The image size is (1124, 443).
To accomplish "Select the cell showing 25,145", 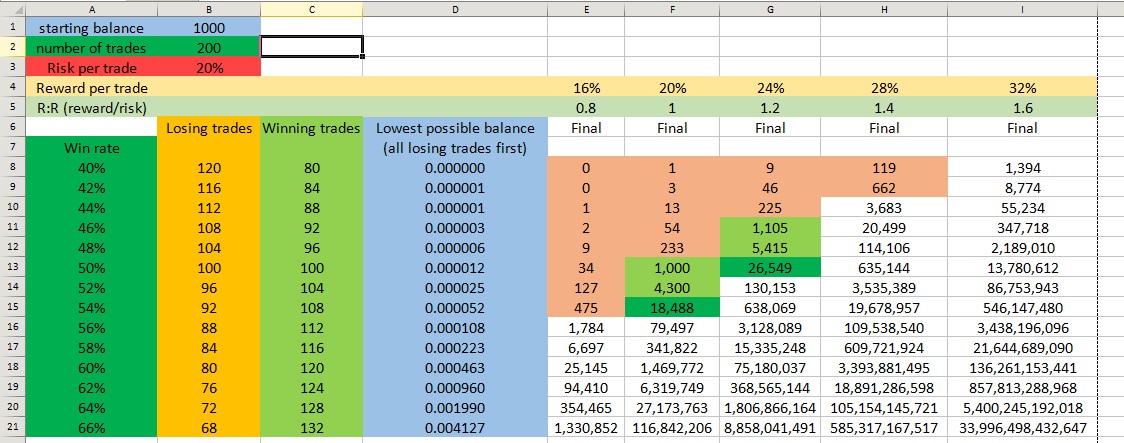I will (586, 369).
